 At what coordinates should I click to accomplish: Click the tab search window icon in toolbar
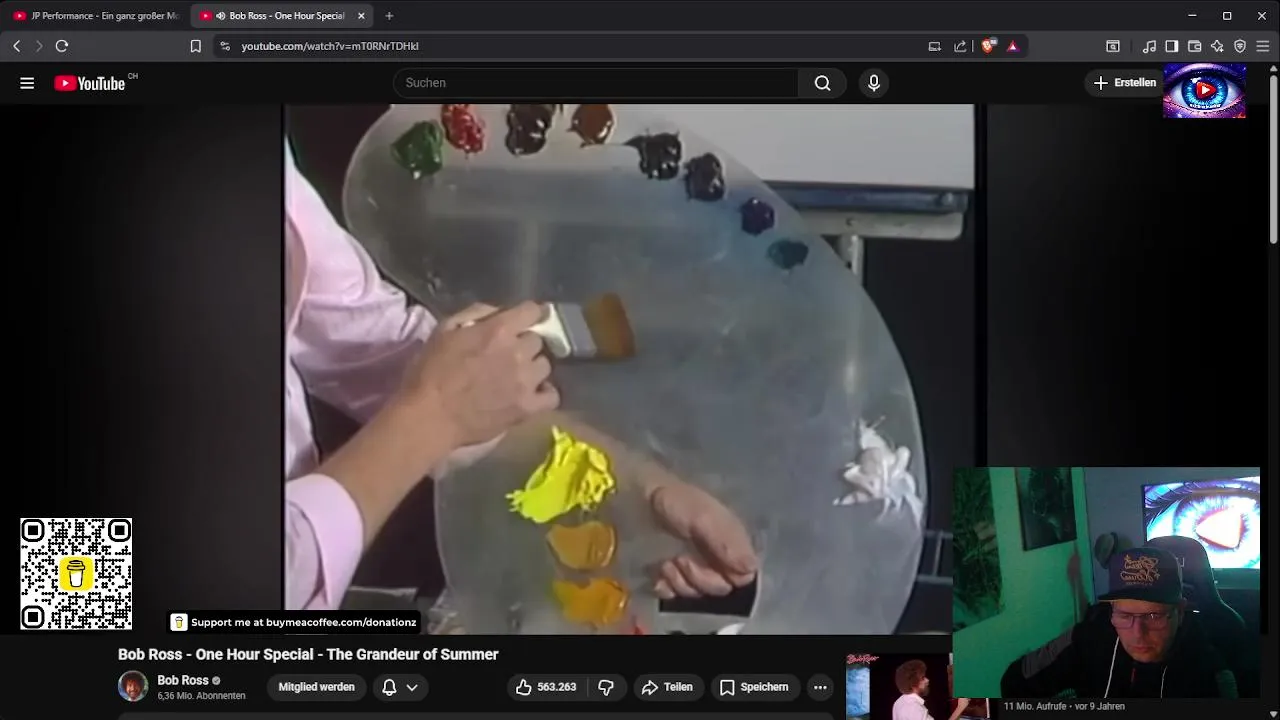[1112, 46]
